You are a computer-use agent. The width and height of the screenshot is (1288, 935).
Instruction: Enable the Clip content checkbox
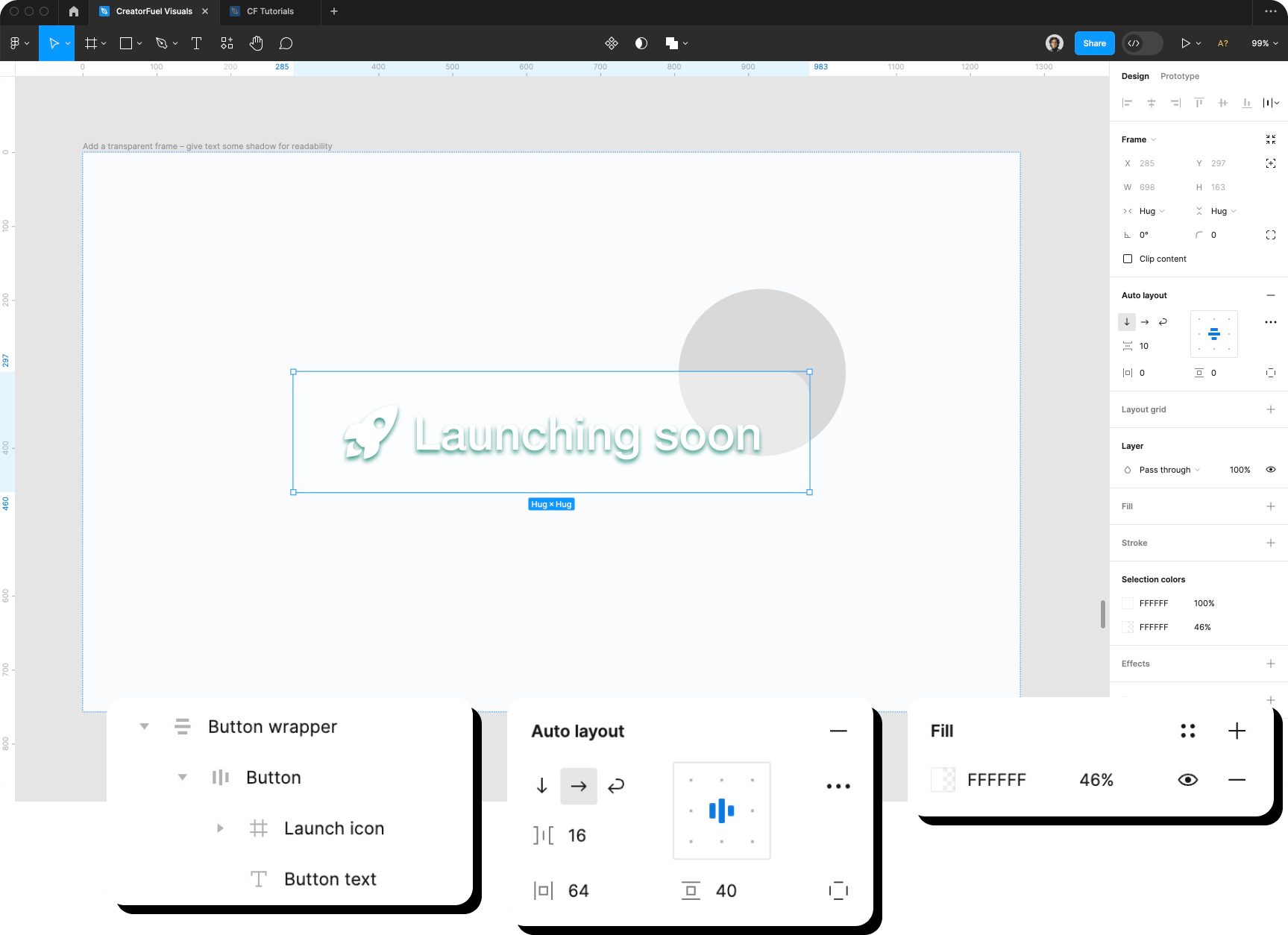point(1128,259)
